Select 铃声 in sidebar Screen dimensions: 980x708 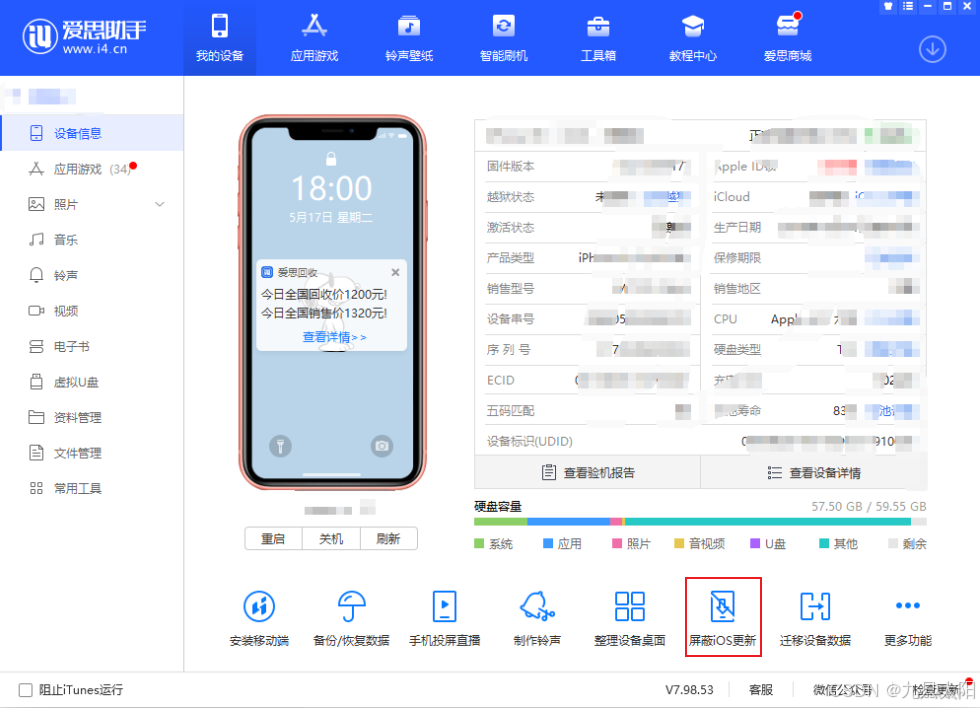(x=92, y=276)
